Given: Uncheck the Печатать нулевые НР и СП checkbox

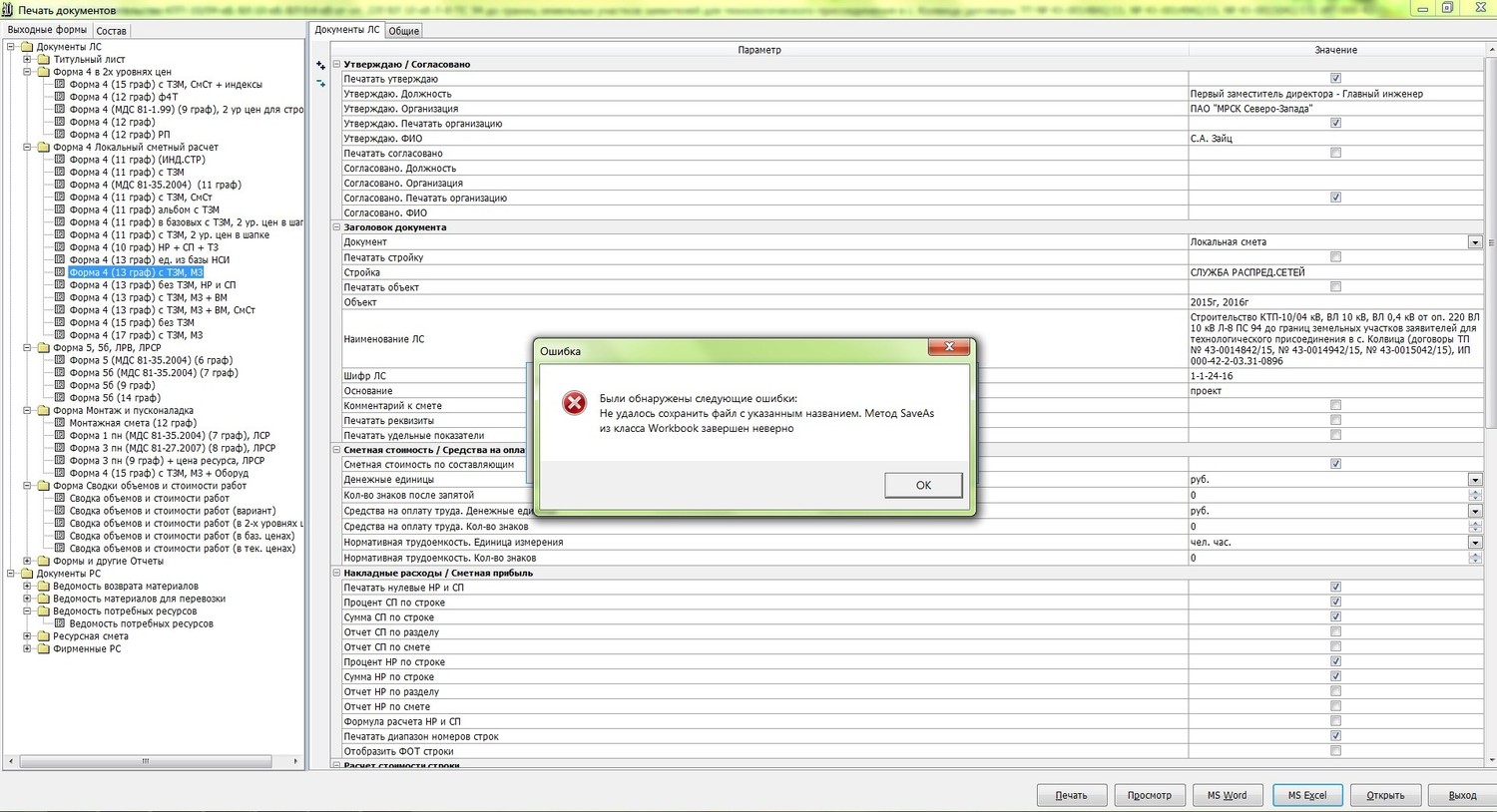Looking at the screenshot, I should pos(1335,588).
